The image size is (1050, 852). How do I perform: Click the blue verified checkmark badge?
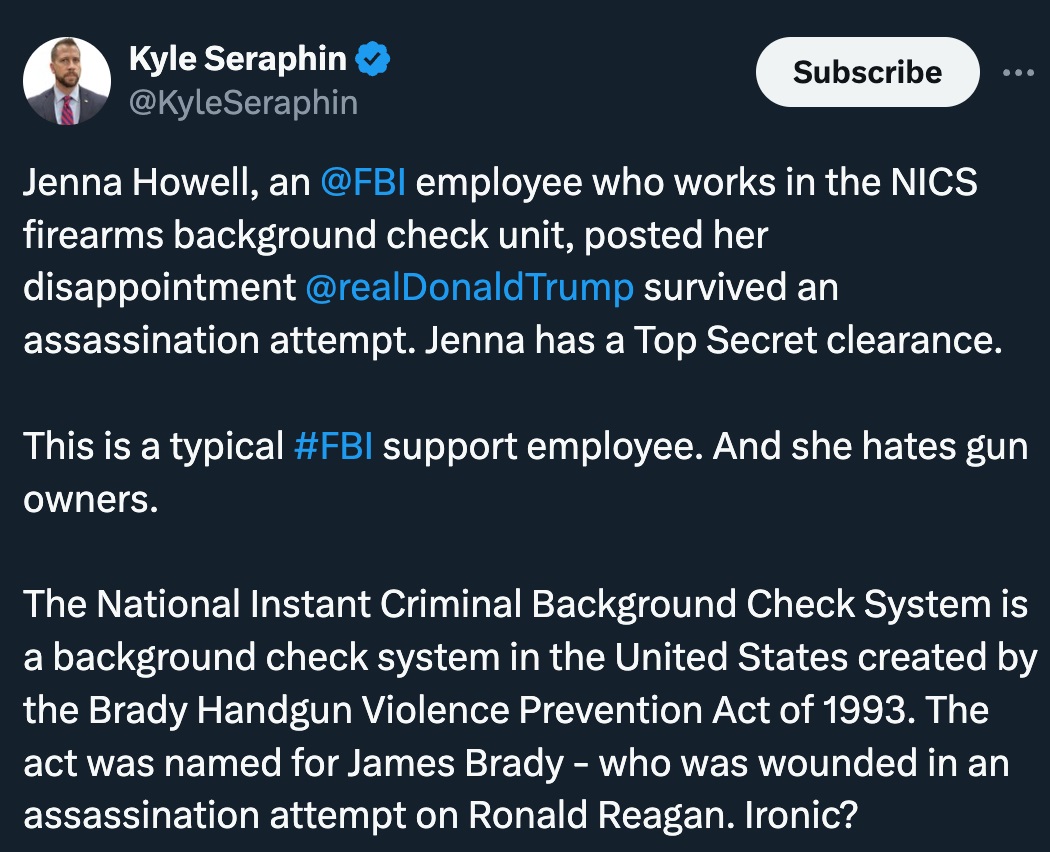click(372, 58)
